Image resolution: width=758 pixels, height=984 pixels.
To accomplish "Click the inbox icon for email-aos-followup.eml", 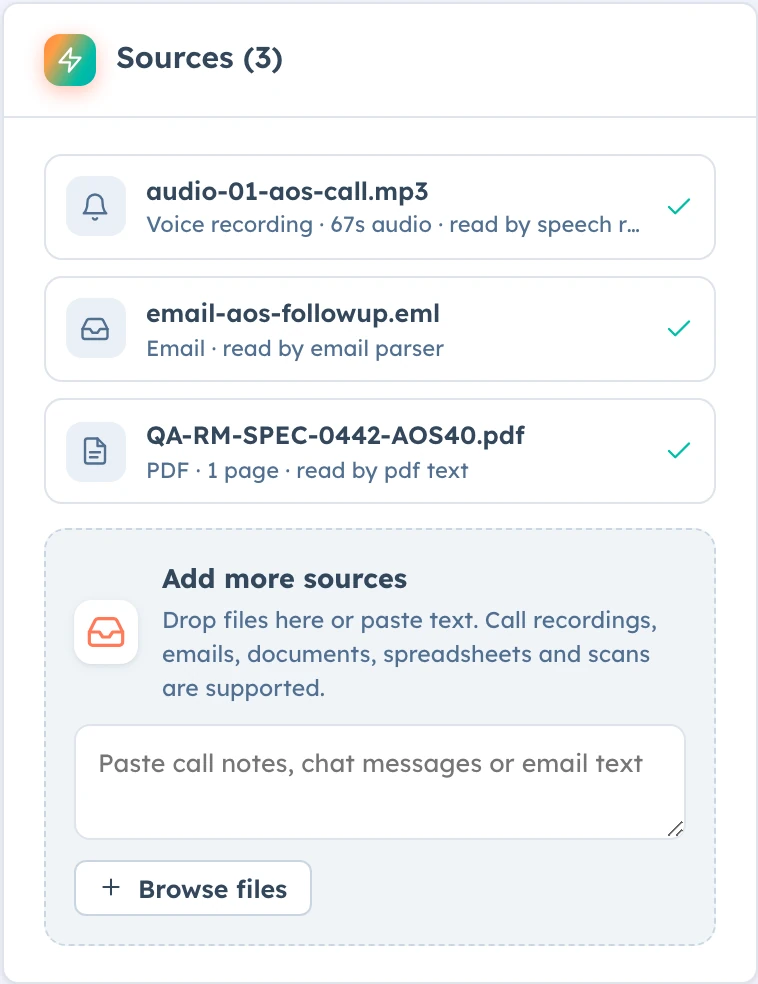I will (95, 328).
